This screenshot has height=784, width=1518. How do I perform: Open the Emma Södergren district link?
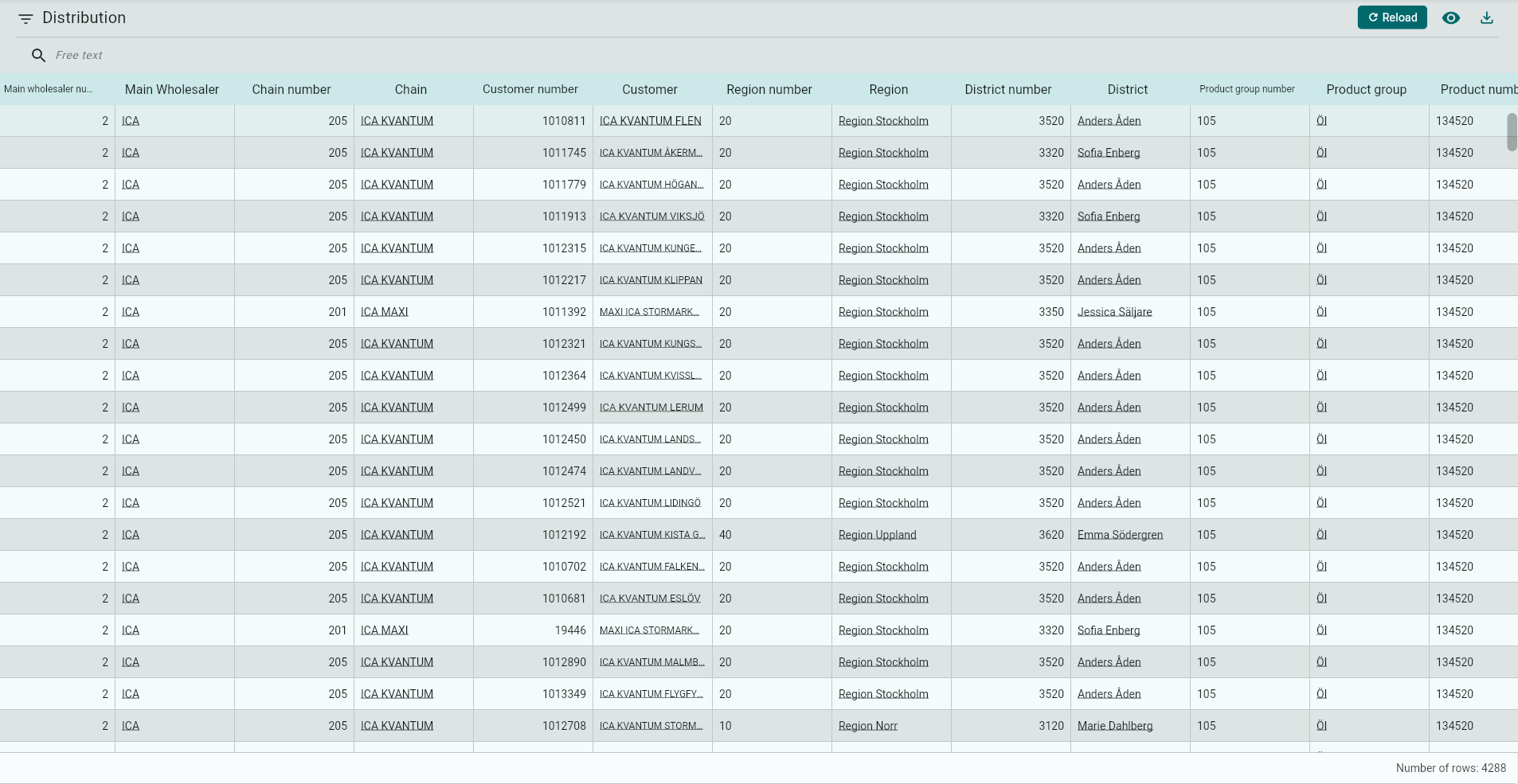1121,535
